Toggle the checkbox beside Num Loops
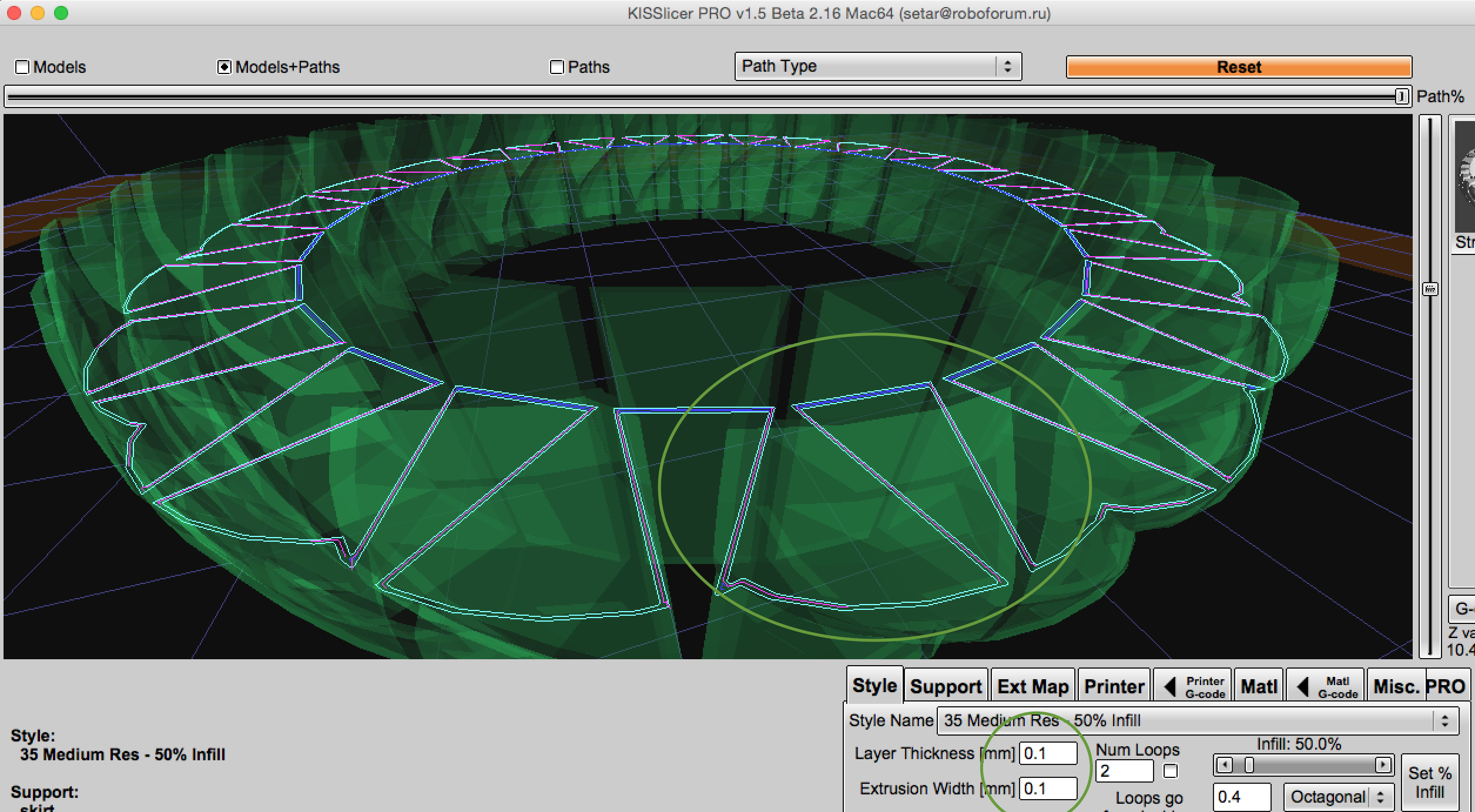Image resolution: width=1475 pixels, height=812 pixels. coord(1171,771)
